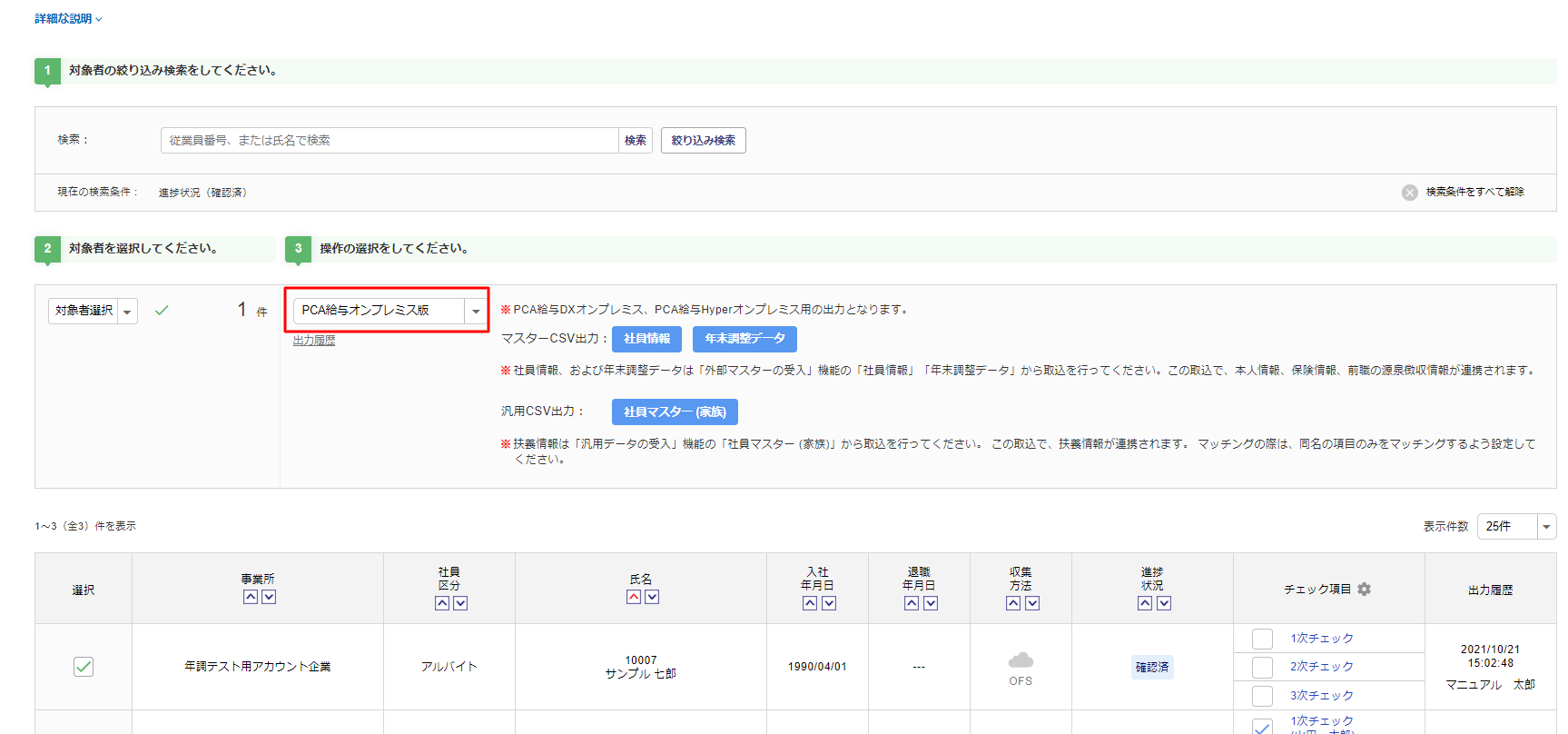Image resolution: width=1568 pixels, height=734 pixels.
Task: Click 年調テスト用アカウント企業 cell
Action: [258, 667]
